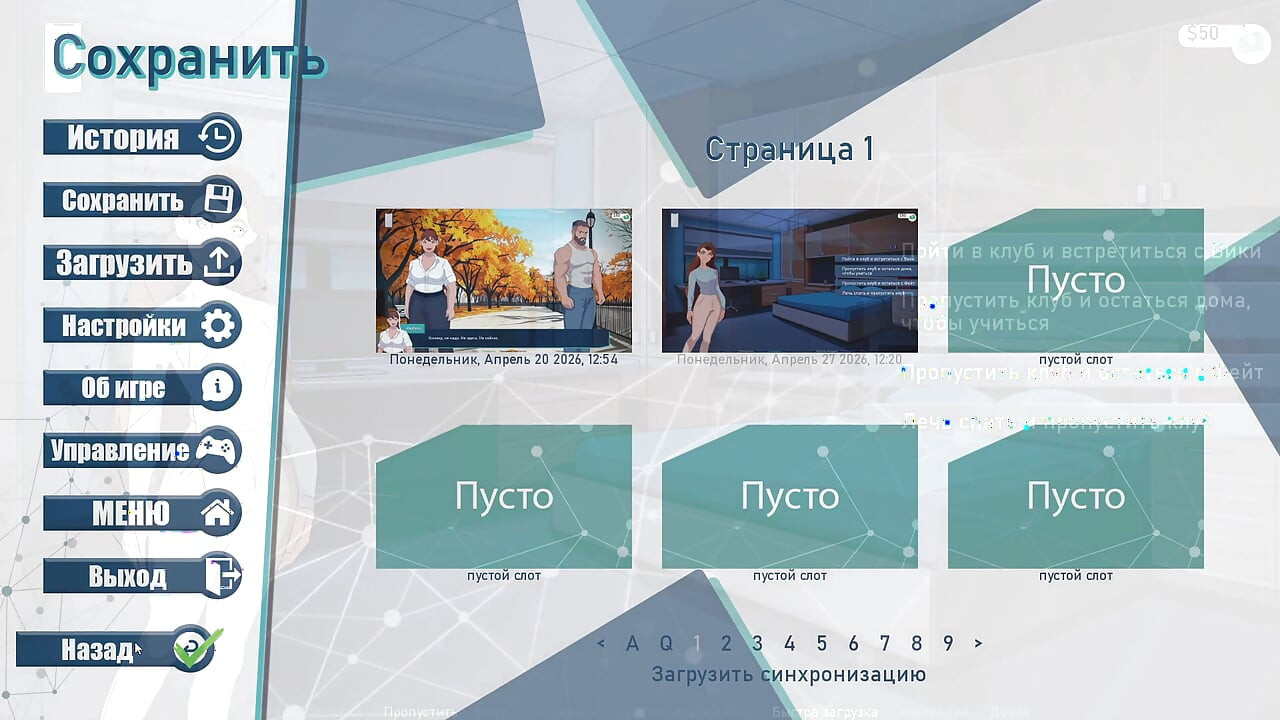Click the gamepad icon beside Управление
1280x720 pixels.
(217, 451)
